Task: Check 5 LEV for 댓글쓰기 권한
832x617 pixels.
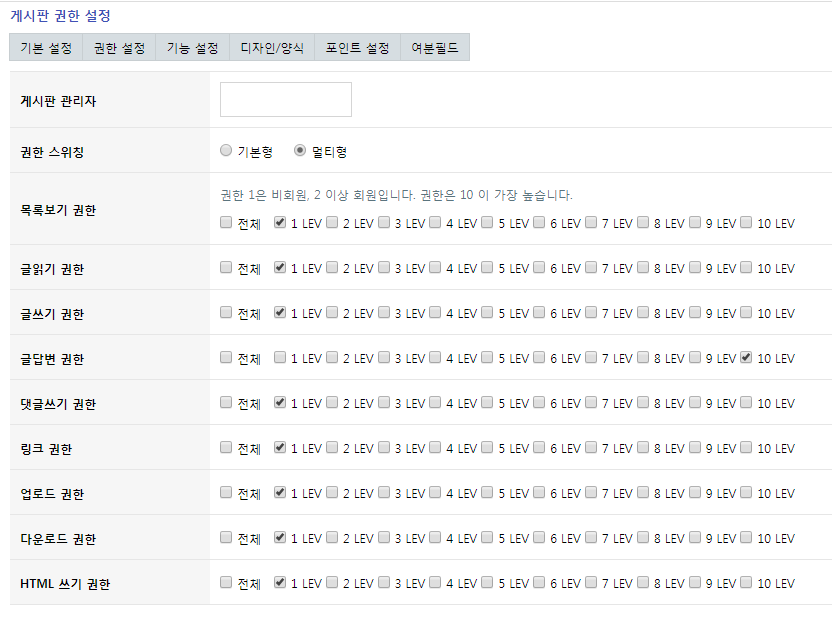Action: pos(487,403)
